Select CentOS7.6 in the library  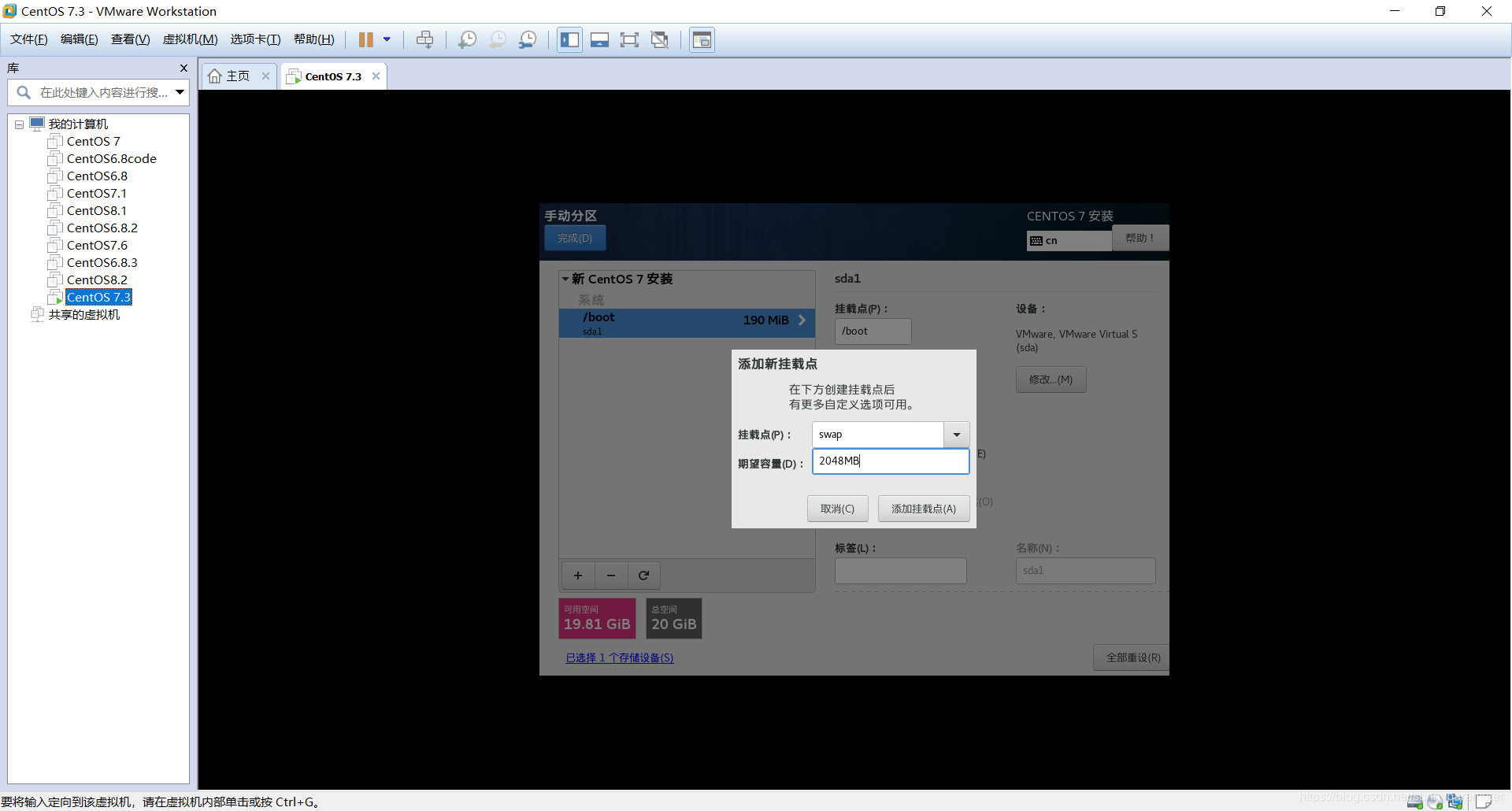97,245
